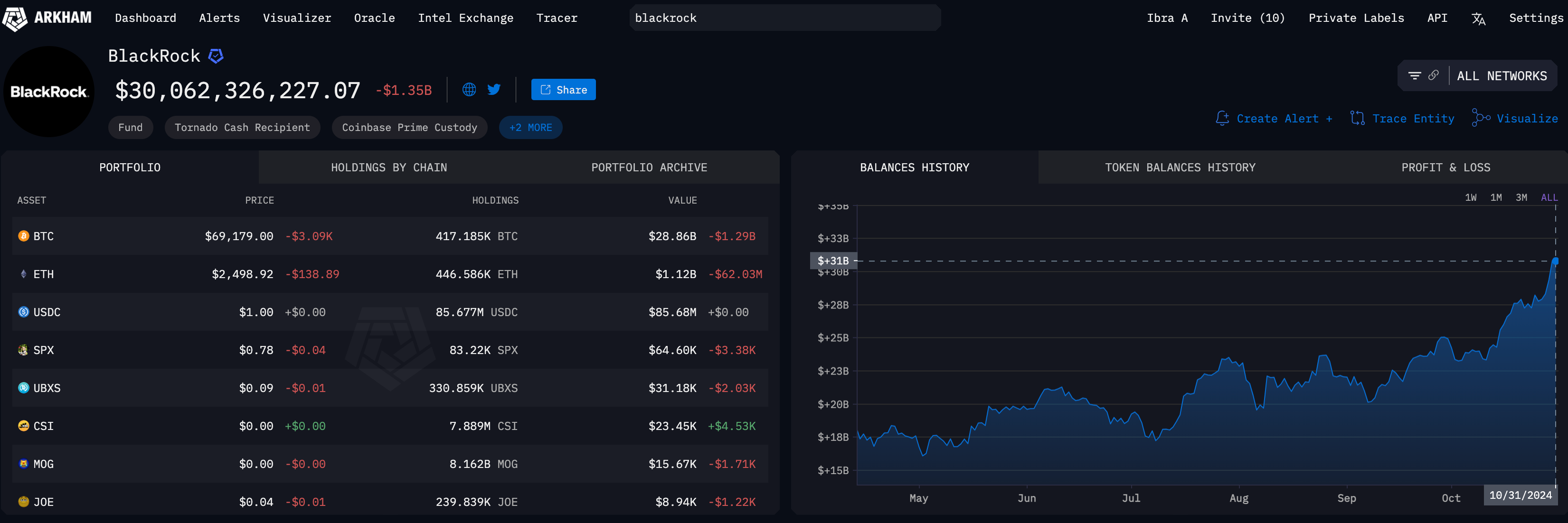The height and width of the screenshot is (523, 1568).
Task: Click the VALUE column header
Action: [x=682, y=200]
